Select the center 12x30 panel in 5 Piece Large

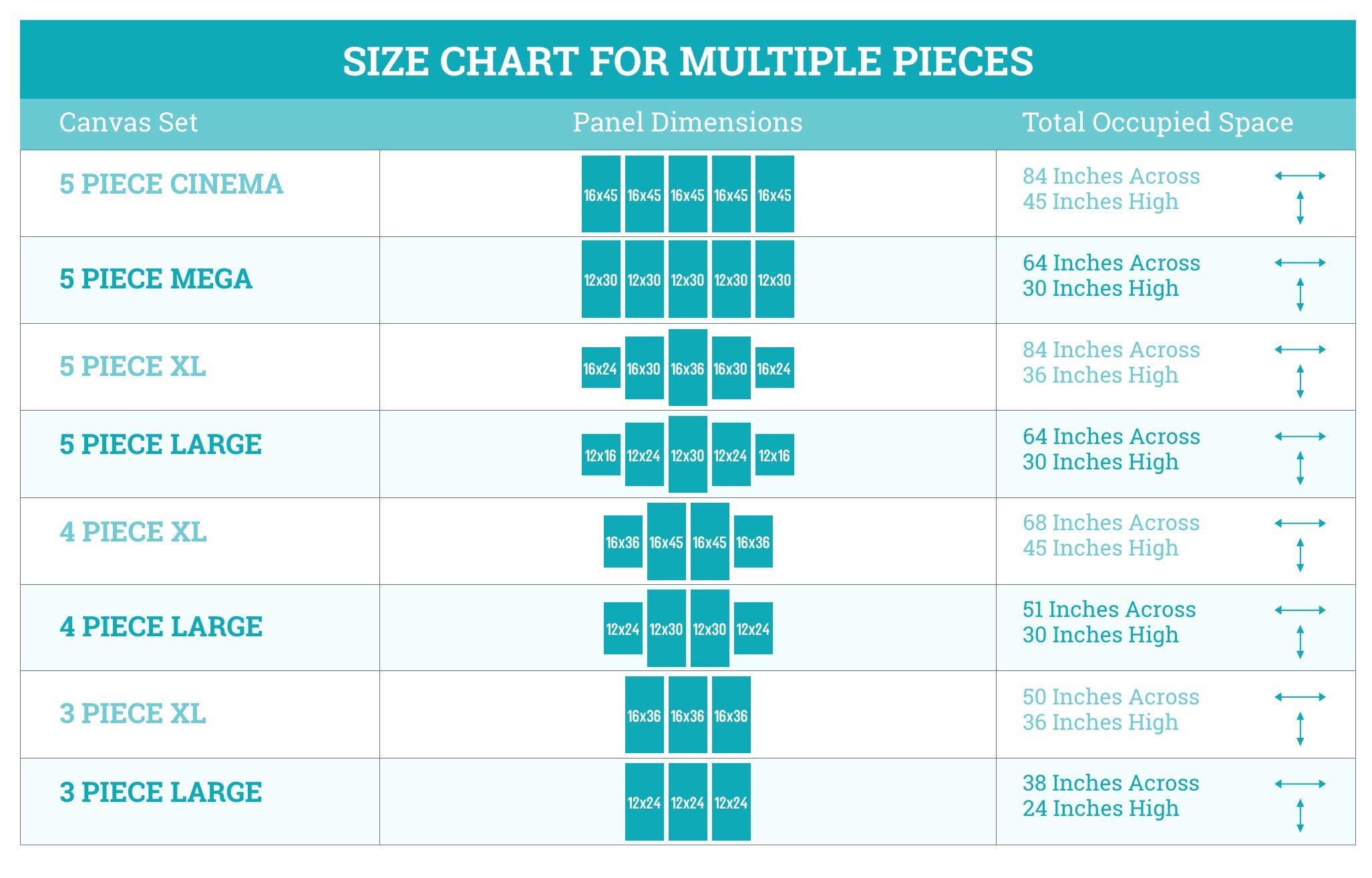tap(688, 454)
